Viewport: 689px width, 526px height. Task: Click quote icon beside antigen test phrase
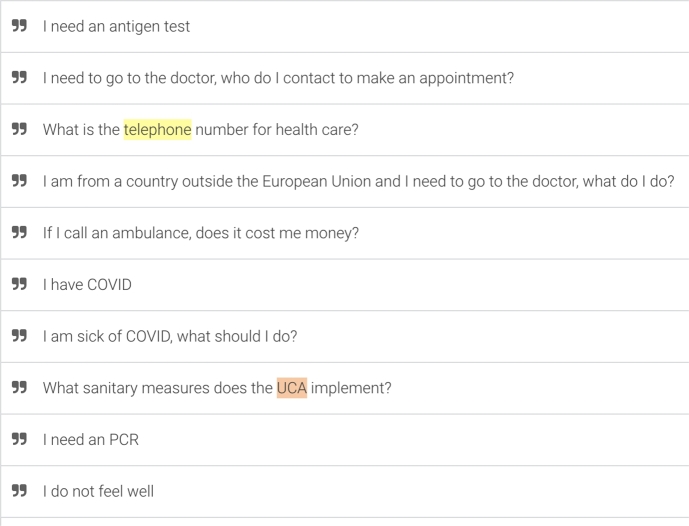(x=19, y=26)
